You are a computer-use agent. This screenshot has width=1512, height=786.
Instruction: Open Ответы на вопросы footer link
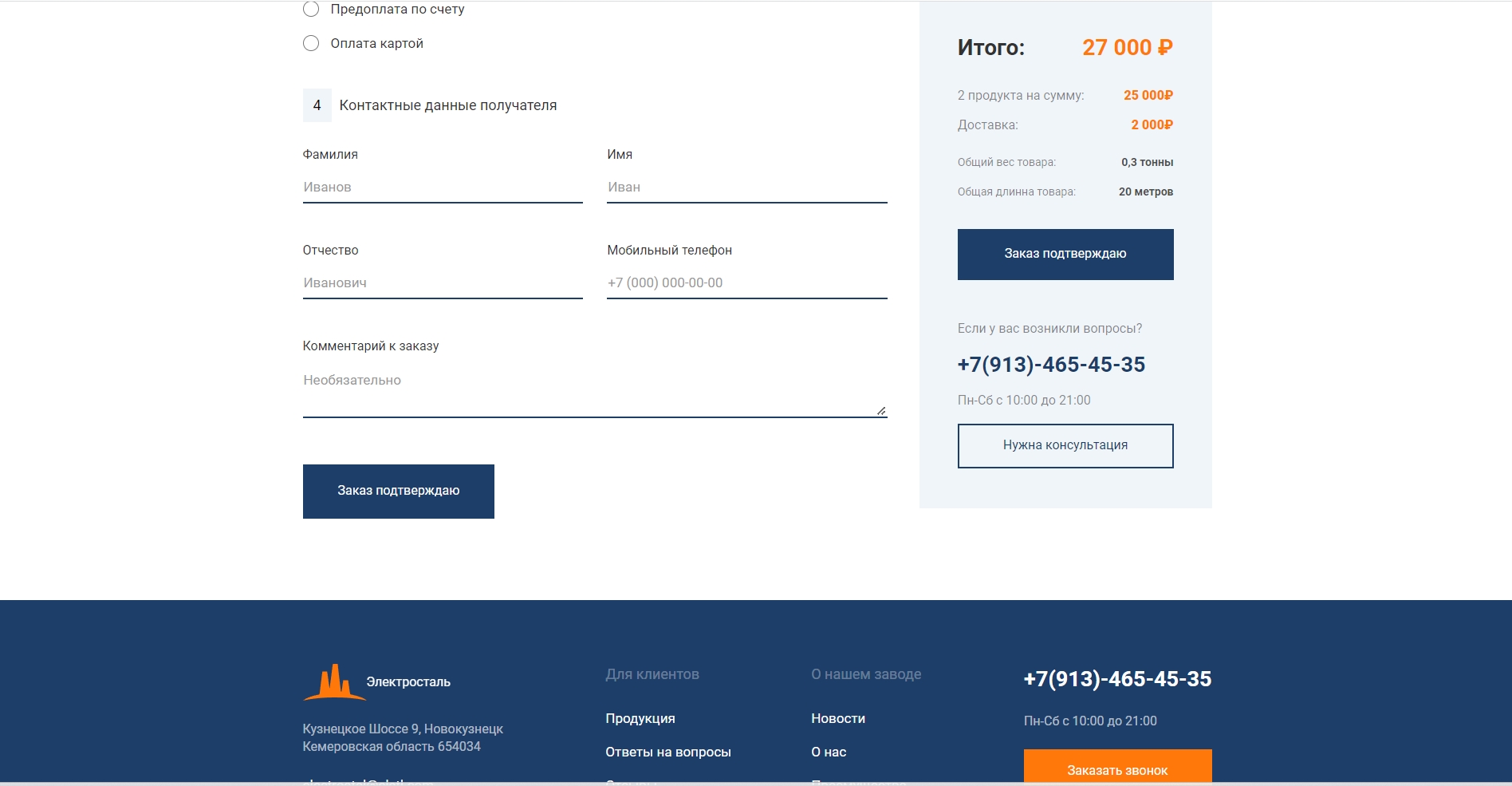(668, 752)
